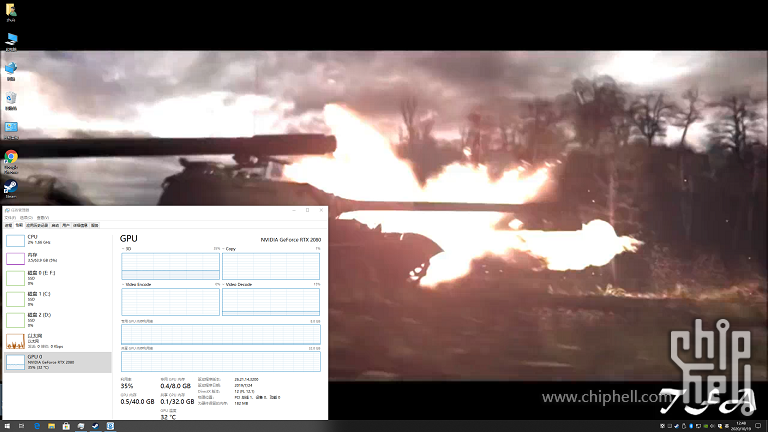768x432 pixels.
Task: Click the shared GPU memory usage graph
Action: [x=221, y=361]
